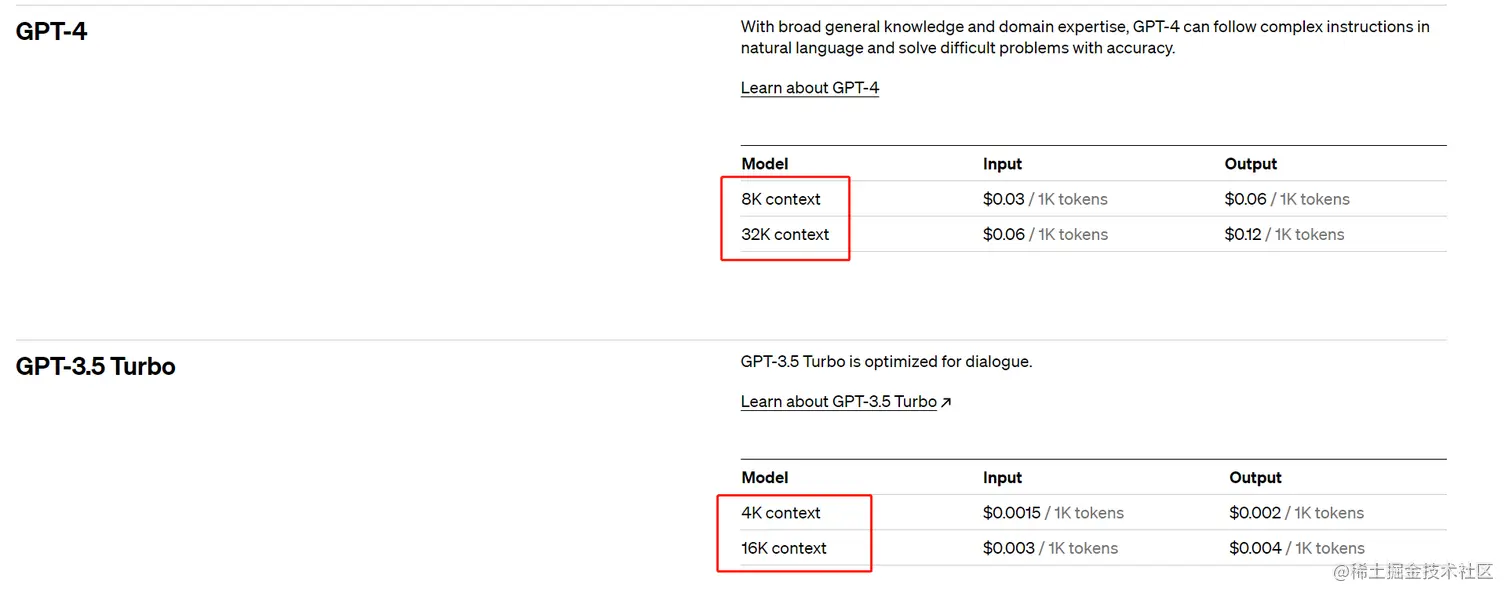
Task: Click the $0.004 output price for 16K context
Action: tap(1255, 548)
